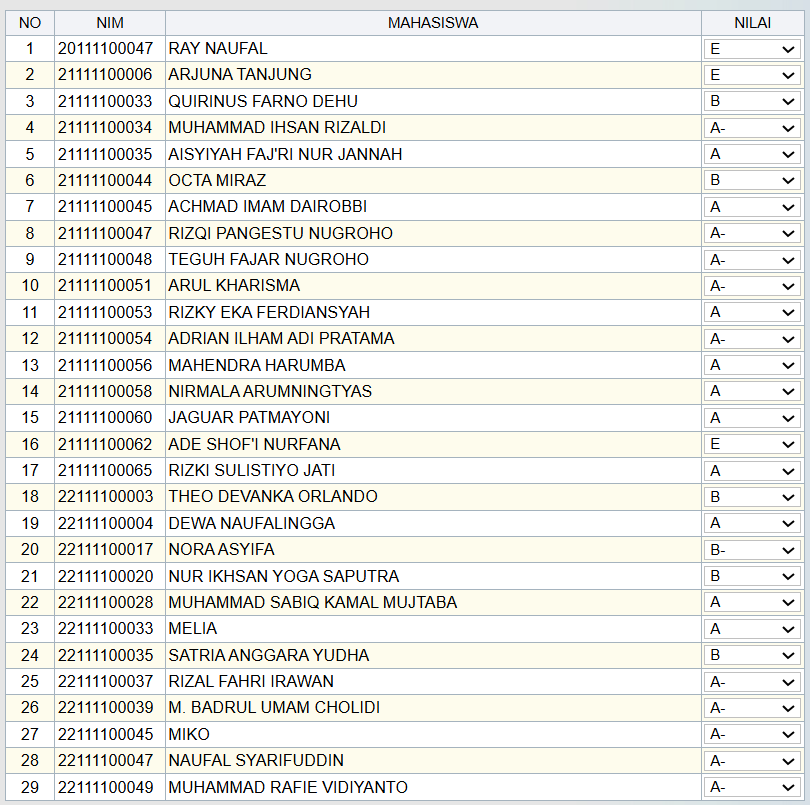Viewport: 810px width, 805px height.
Task: Open nilai dropdown for ADRIAN ILHAM ADI PRATAMA
Action: pos(752,339)
